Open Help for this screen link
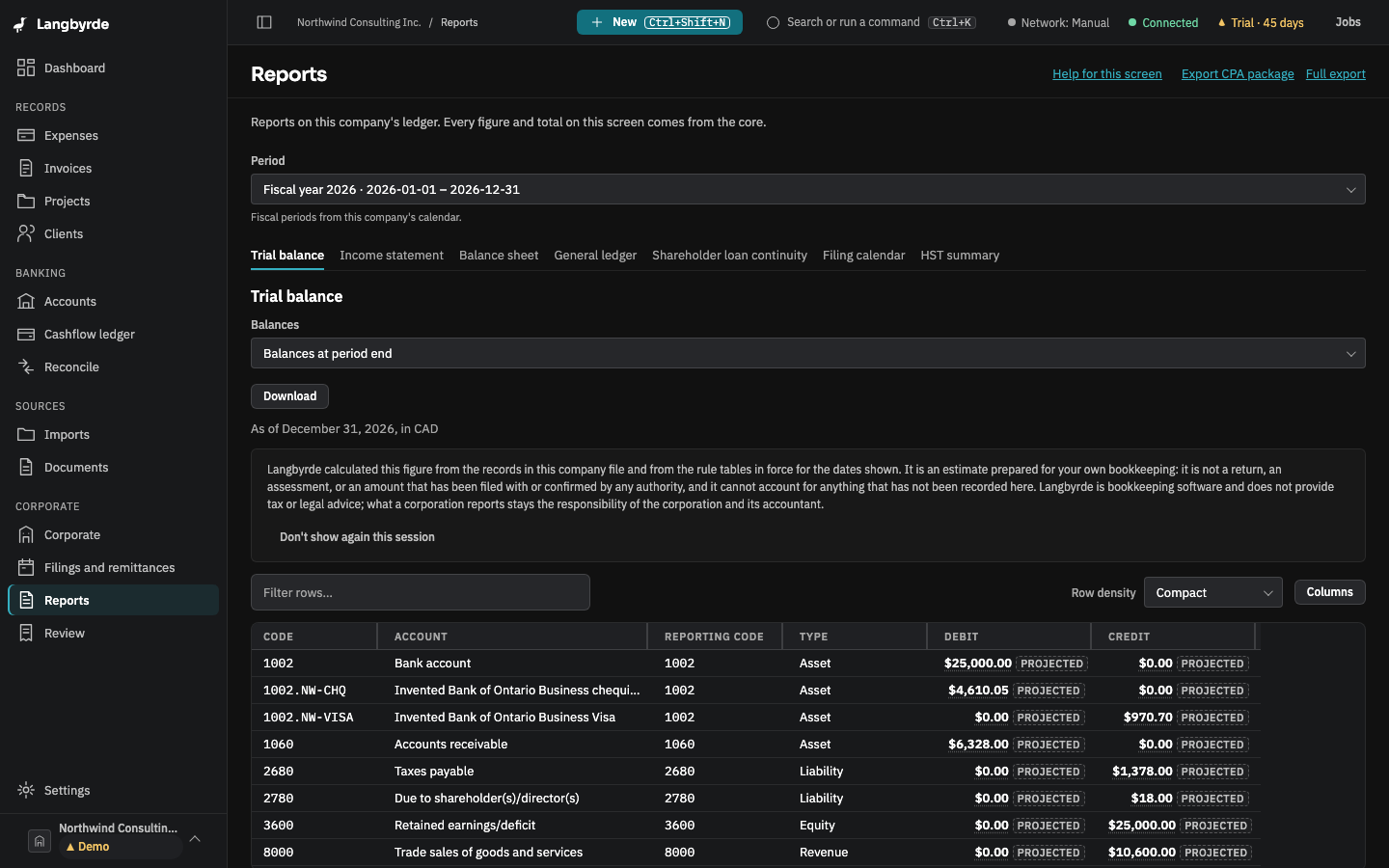Screen dimensions: 1389x868 (1107, 74)
